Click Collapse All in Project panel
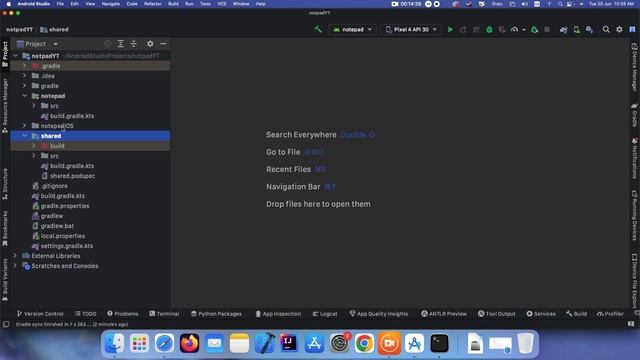Viewport: 640px width, 360px height. click(133, 44)
